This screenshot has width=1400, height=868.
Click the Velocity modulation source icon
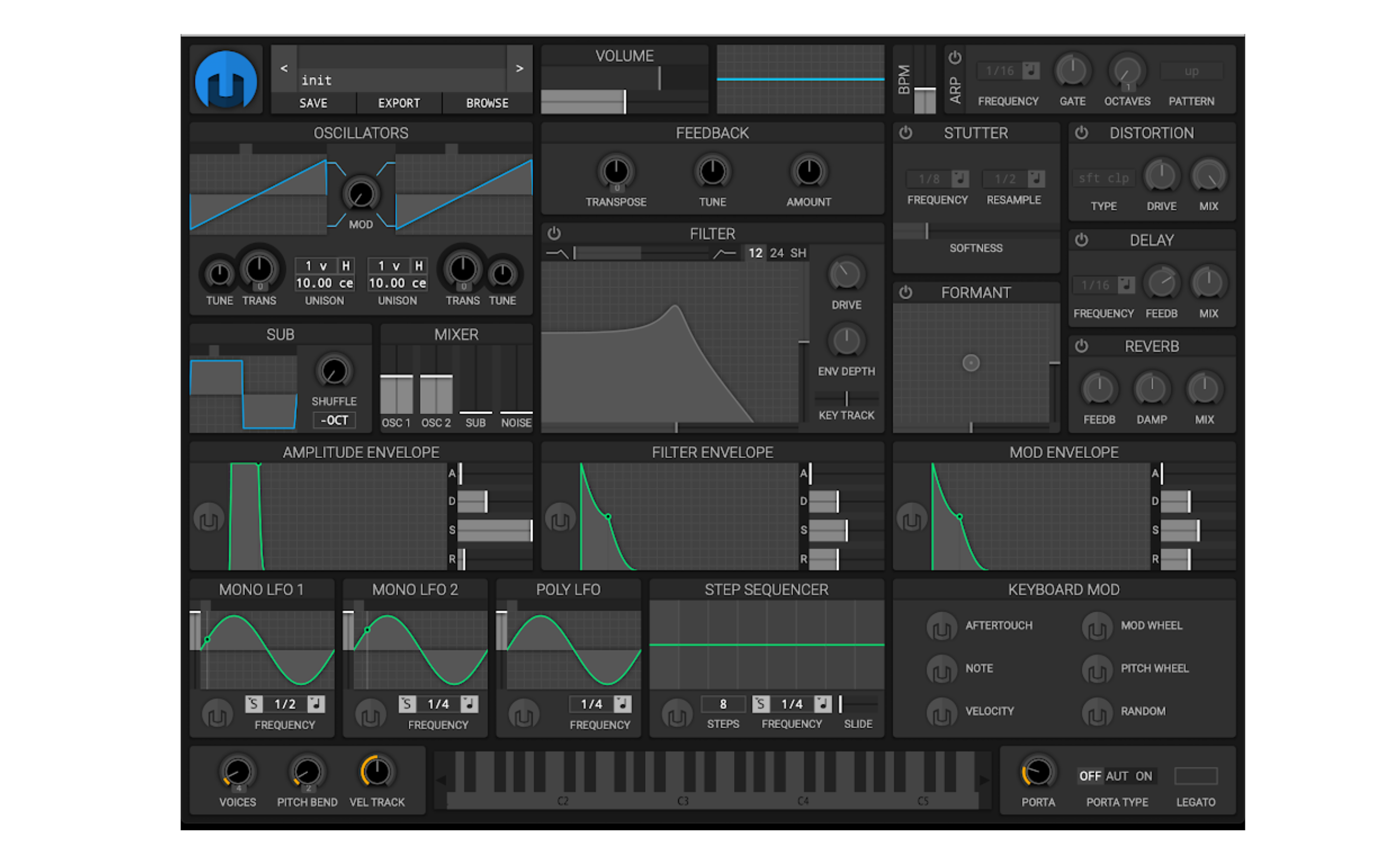(x=941, y=712)
